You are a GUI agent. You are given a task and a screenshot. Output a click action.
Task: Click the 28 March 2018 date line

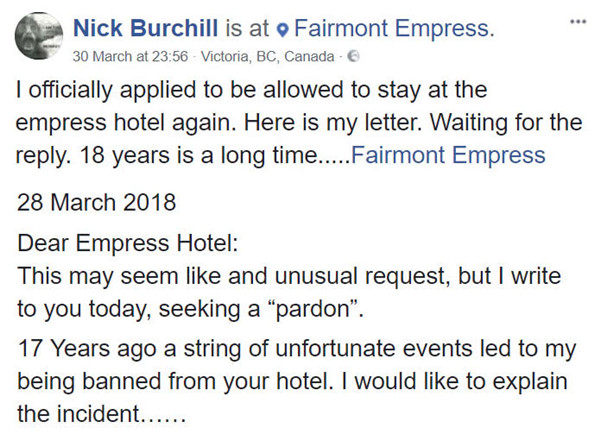[x=97, y=202]
